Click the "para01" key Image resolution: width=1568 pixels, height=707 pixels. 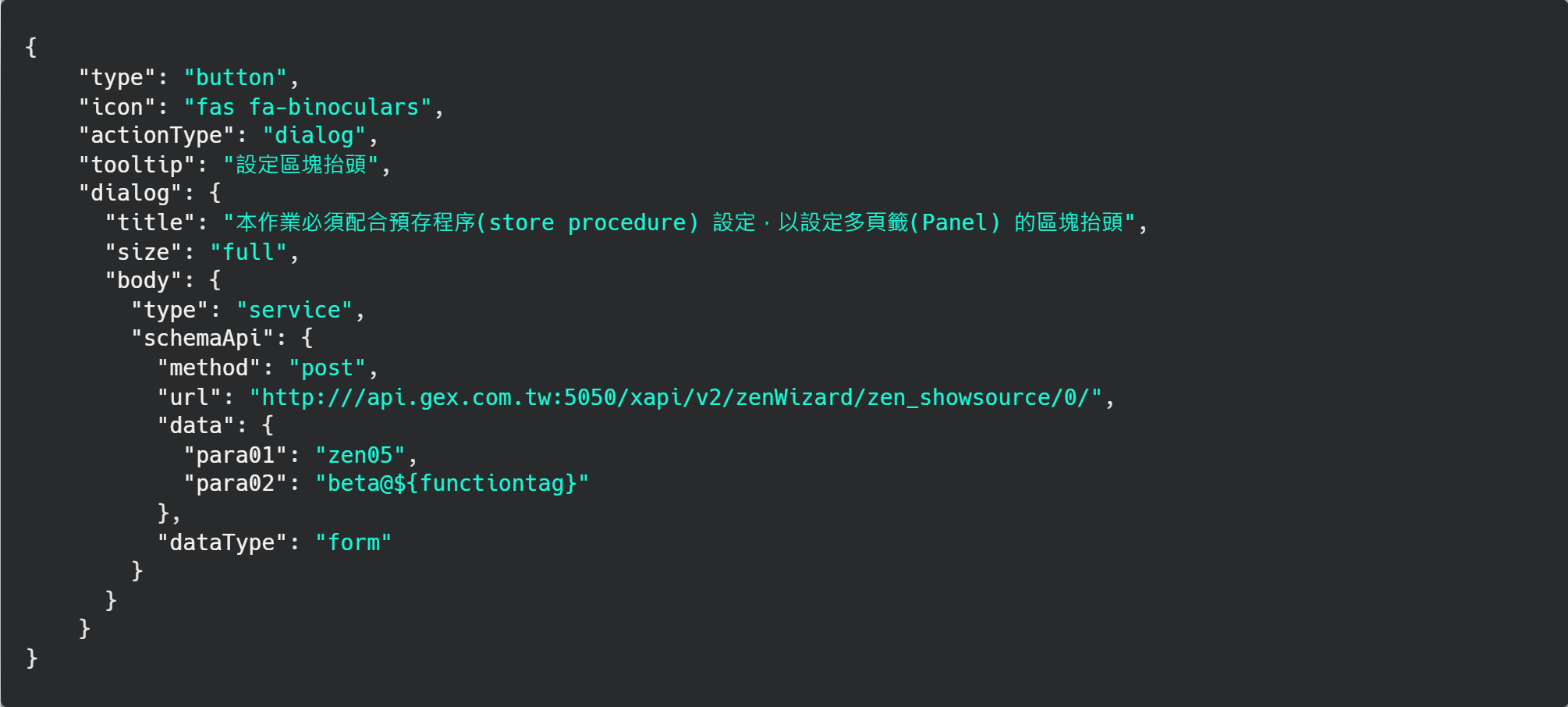(x=235, y=455)
